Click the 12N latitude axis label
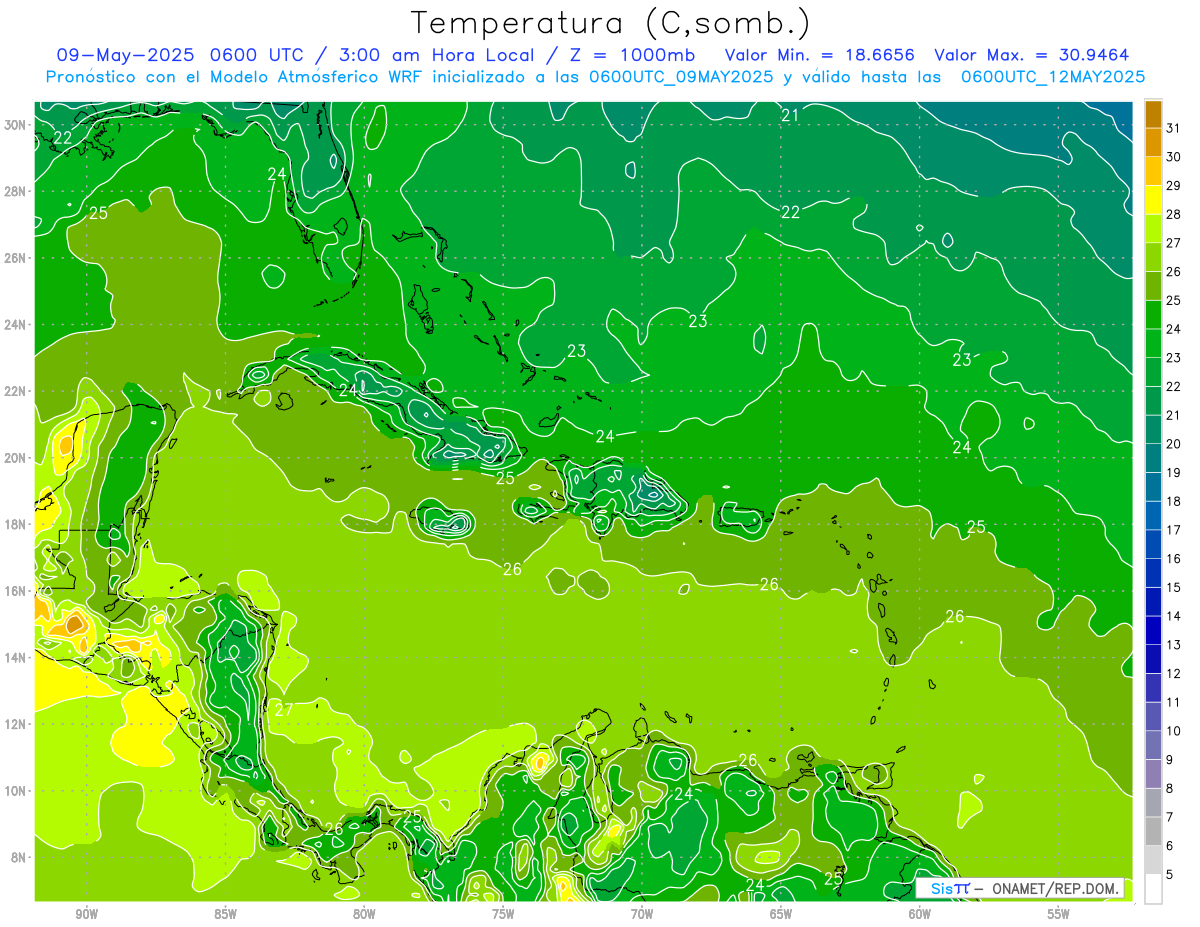Image resolution: width=1200 pixels, height=927 pixels. pyautogui.click(x=15, y=724)
